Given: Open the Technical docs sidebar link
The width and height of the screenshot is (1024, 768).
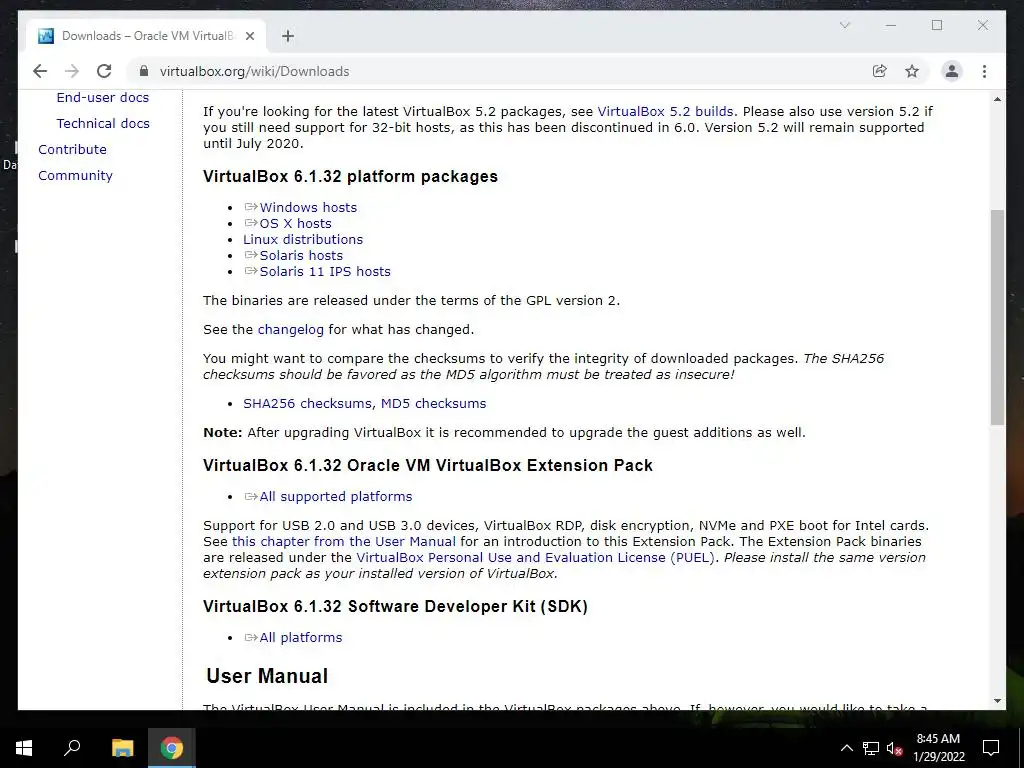Looking at the screenshot, I should pos(103,123).
